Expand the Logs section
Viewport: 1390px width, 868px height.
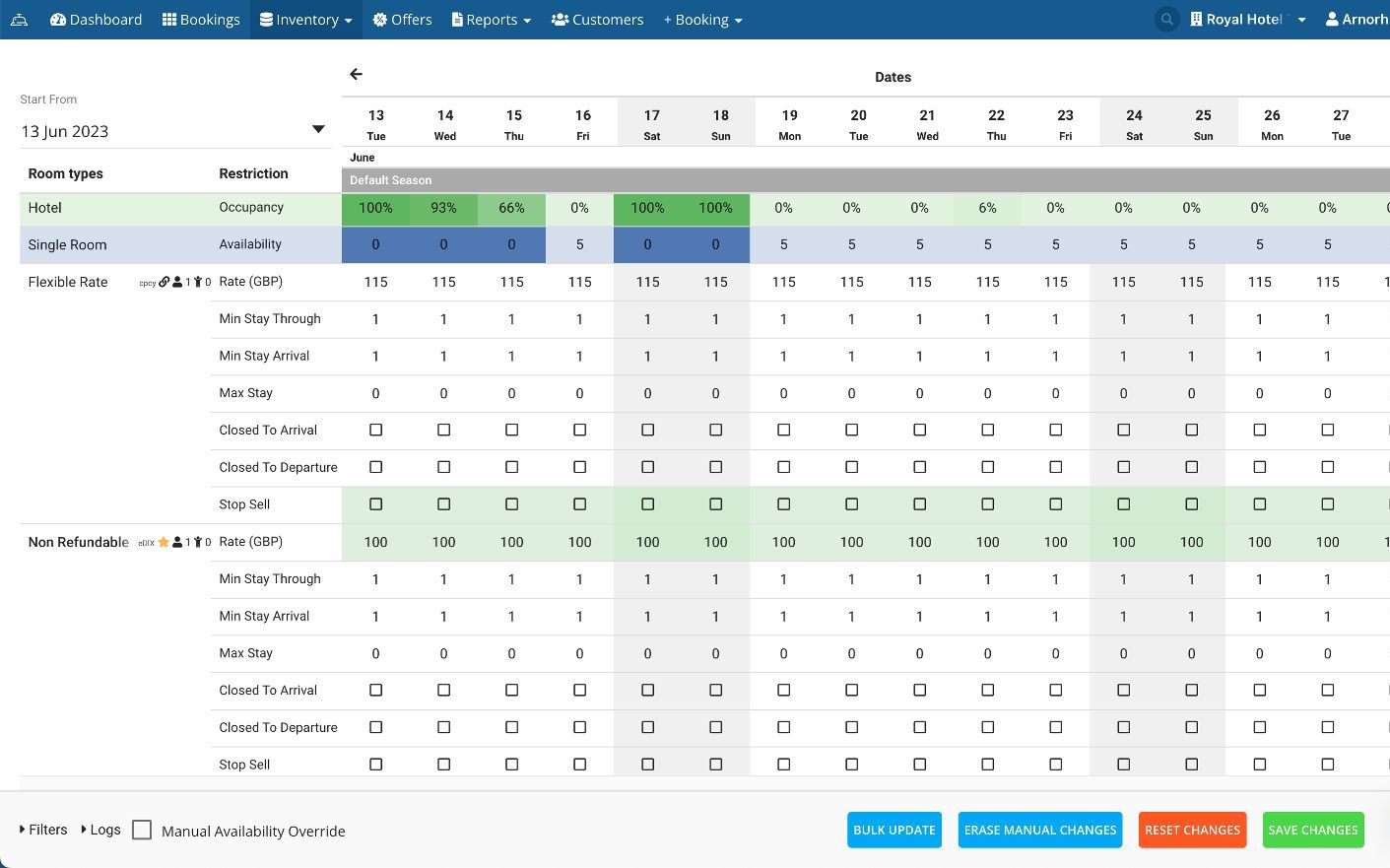tap(100, 830)
